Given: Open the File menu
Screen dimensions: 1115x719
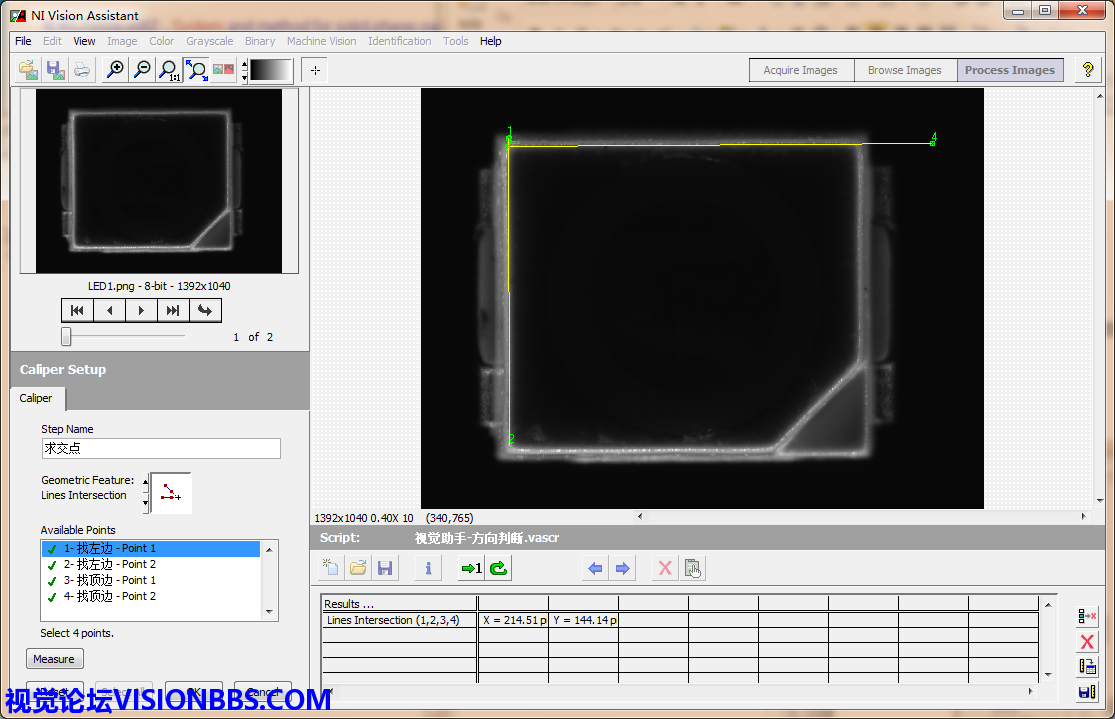Looking at the screenshot, I should (x=23, y=41).
